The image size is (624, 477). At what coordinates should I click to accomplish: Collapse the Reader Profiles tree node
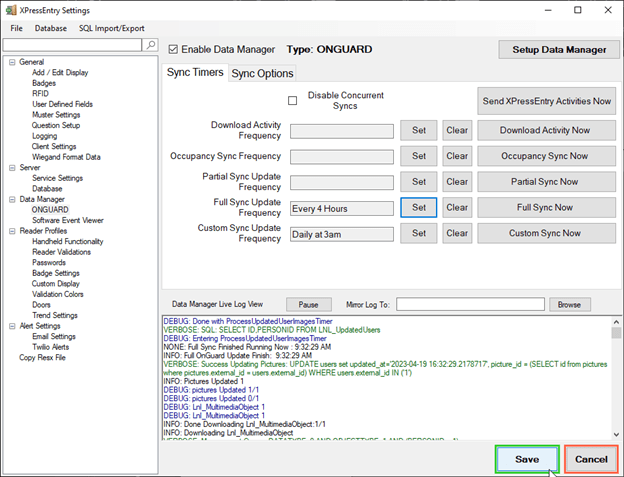pyautogui.click(x=11, y=231)
